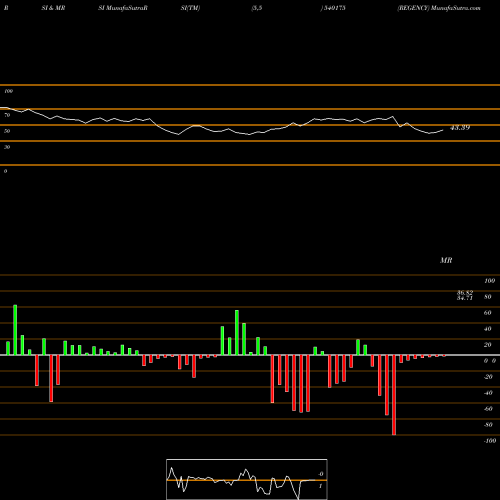The height and width of the screenshot is (500, 500).
Task: Click the MR axis label '-80'
Action: [488, 425]
